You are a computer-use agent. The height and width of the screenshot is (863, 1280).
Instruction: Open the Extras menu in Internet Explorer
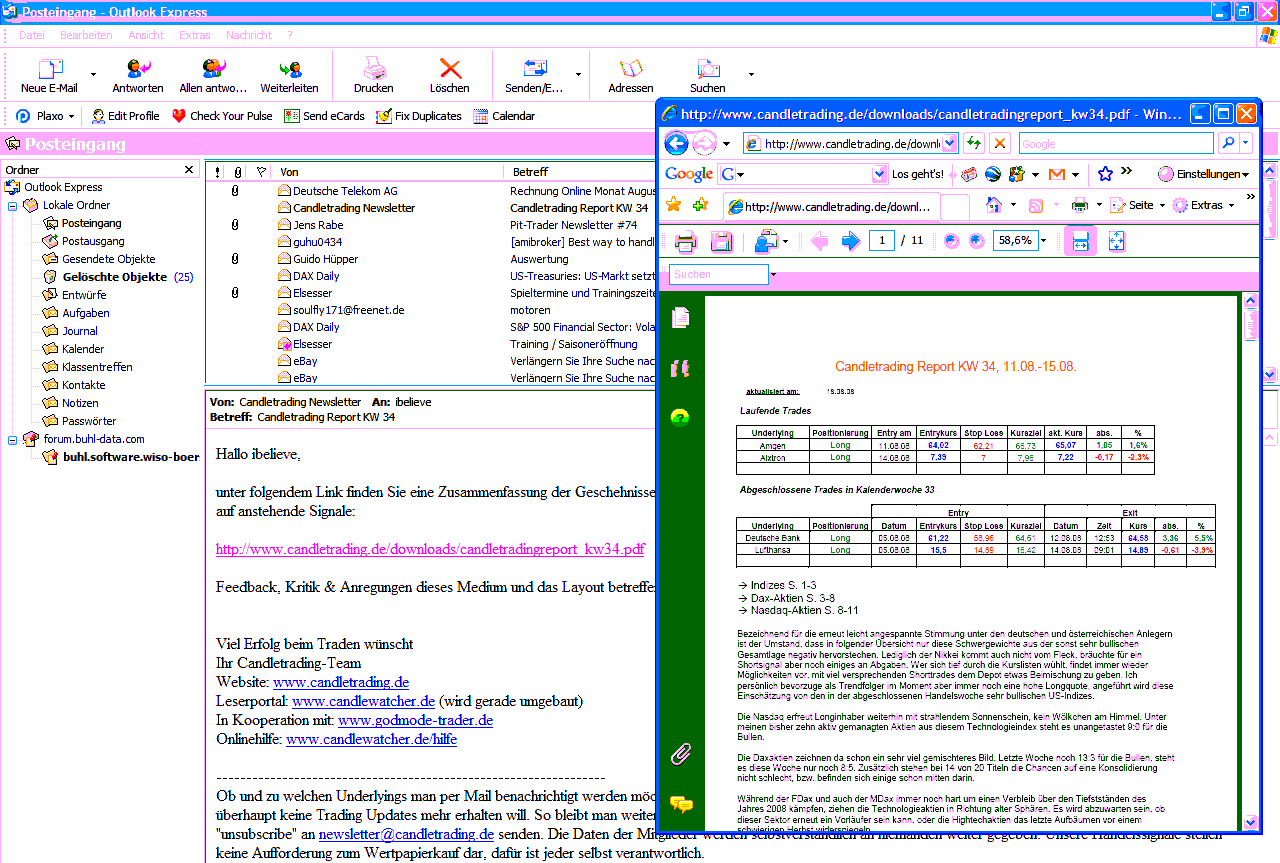[x=1204, y=205]
